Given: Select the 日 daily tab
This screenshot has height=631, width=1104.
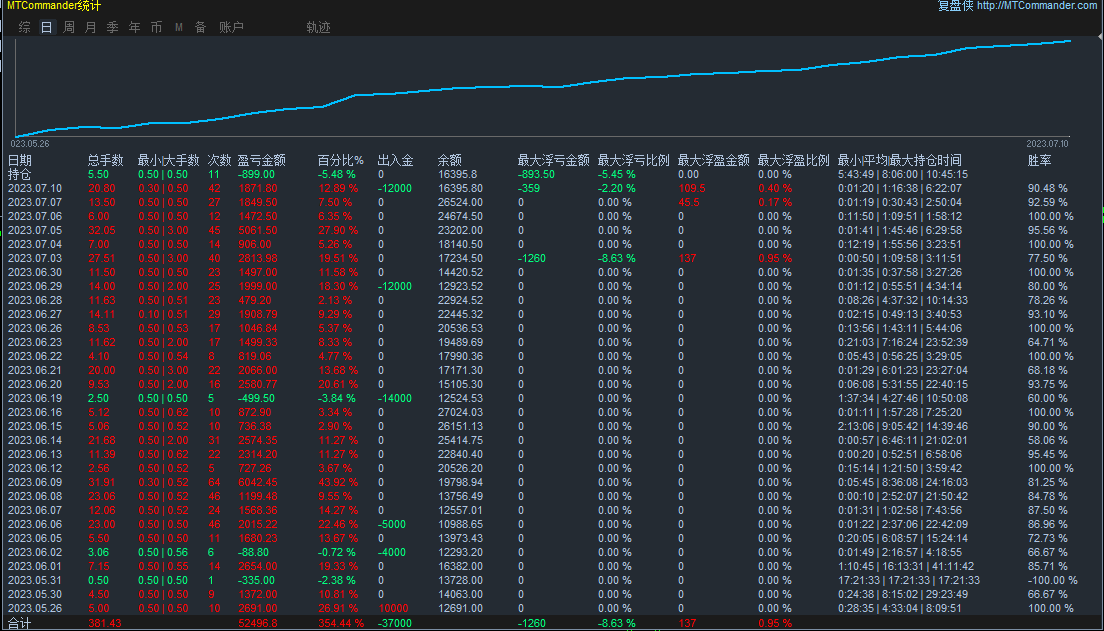Looking at the screenshot, I should (46, 27).
